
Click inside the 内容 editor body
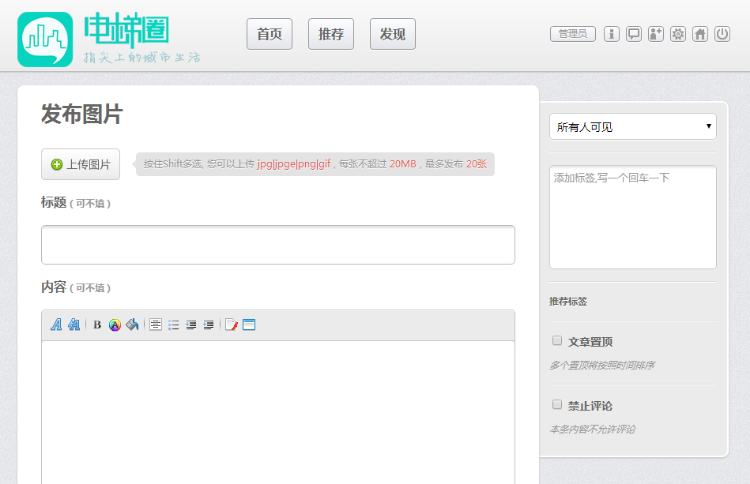(x=278, y=412)
